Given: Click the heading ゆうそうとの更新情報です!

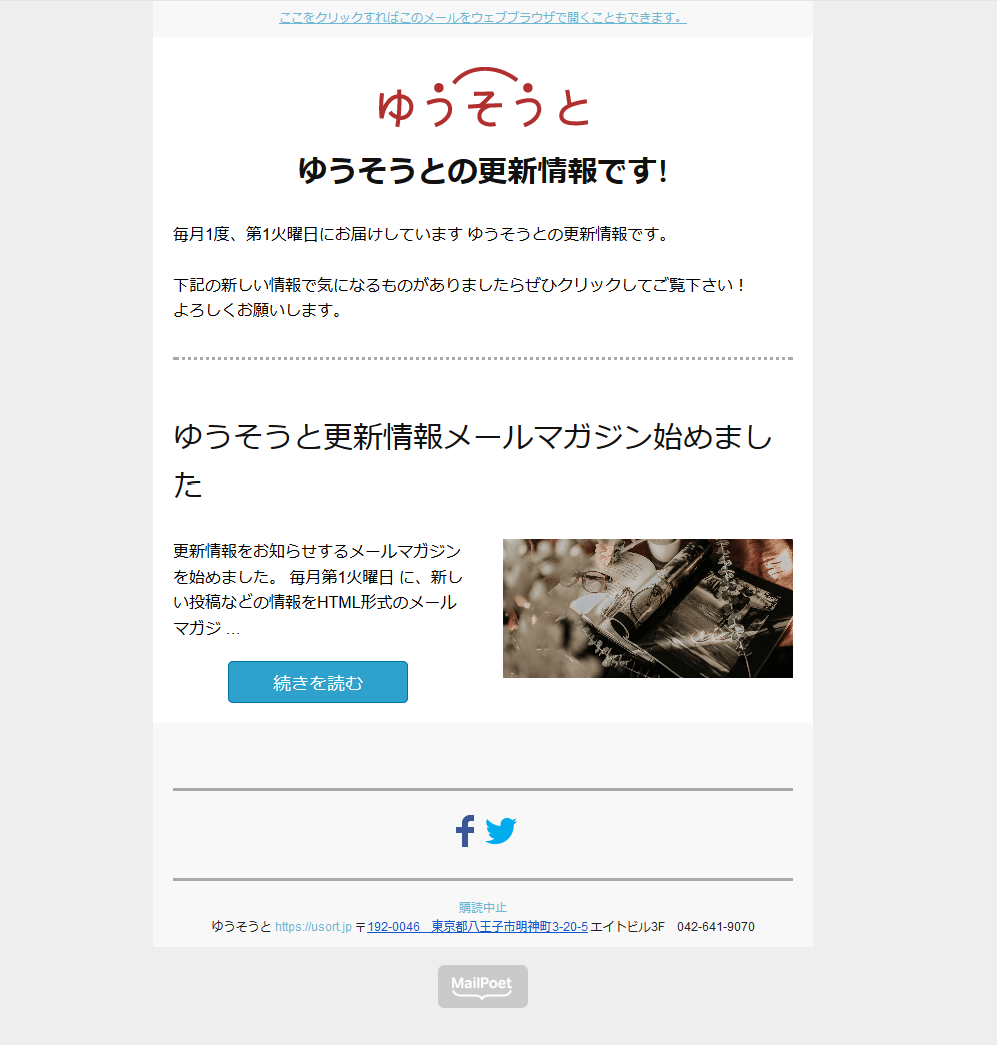Looking at the screenshot, I should (x=483, y=171).
